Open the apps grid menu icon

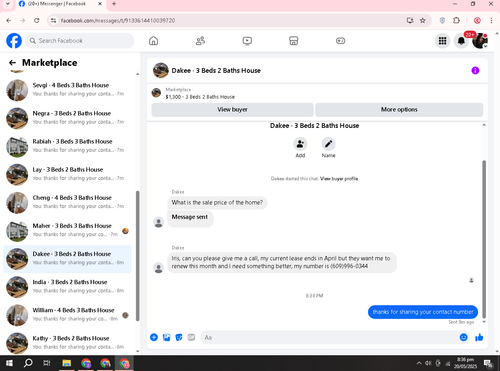coord(442,41)
